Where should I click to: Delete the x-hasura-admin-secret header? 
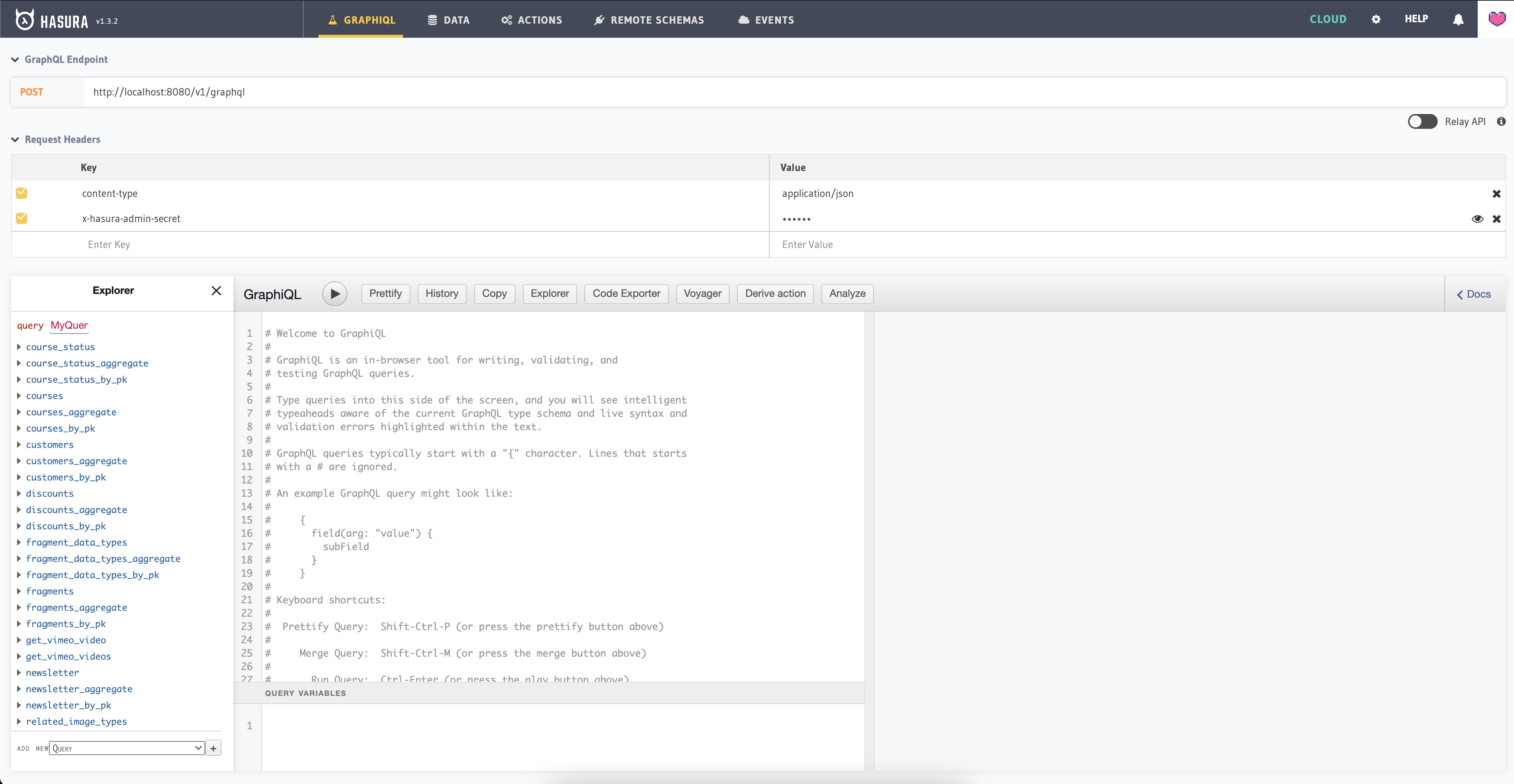point(1496,219)
